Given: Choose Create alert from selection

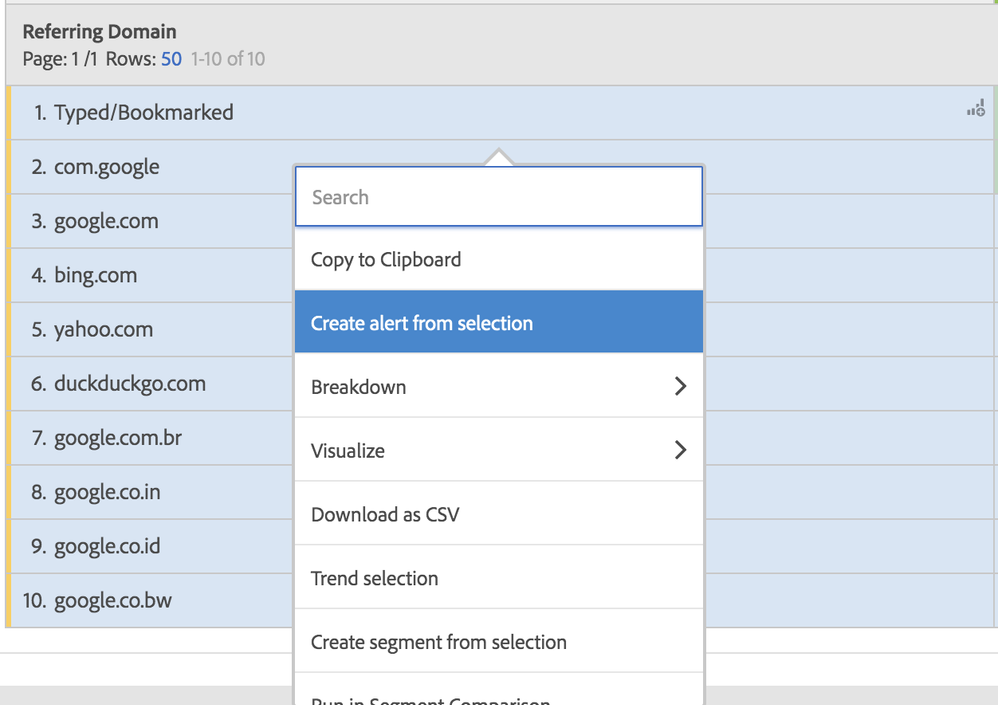Looking at the screenshot, I should click(422, 323).
